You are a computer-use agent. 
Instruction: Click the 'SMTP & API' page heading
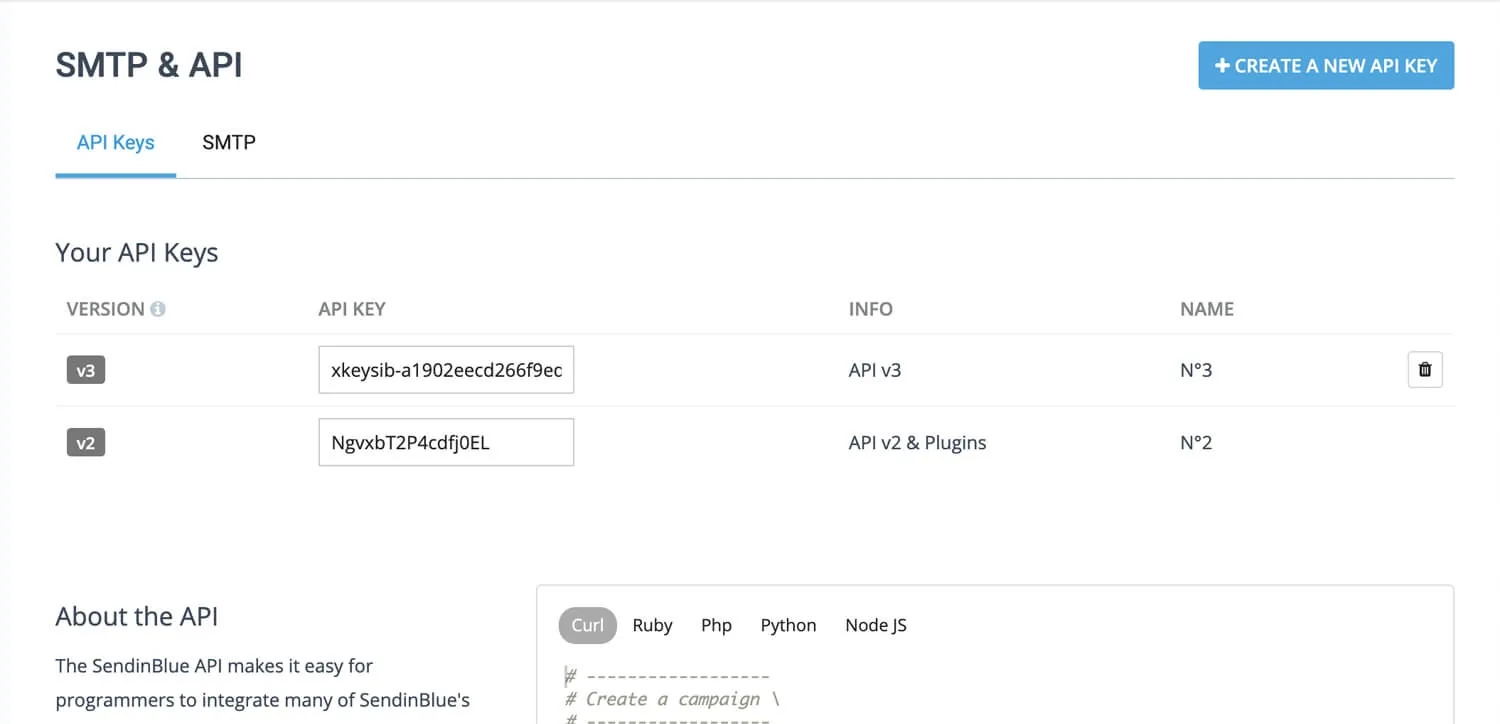click(149, 65)
